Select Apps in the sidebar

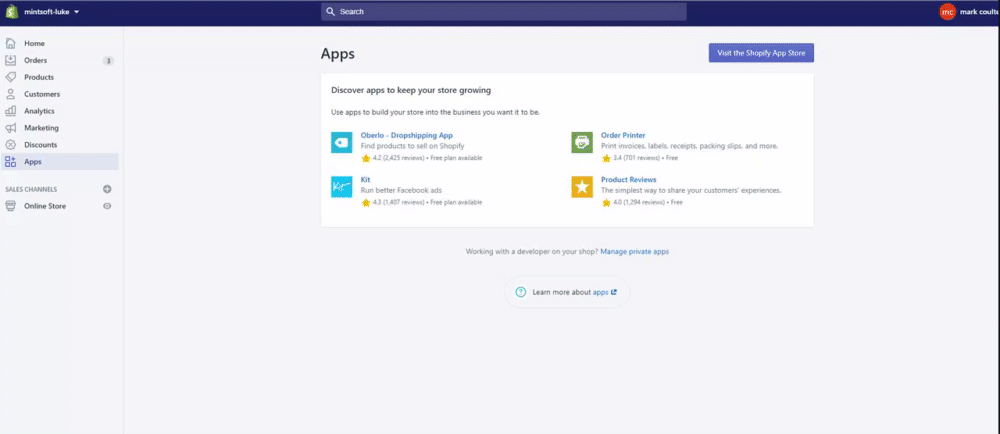pos(60,162)
